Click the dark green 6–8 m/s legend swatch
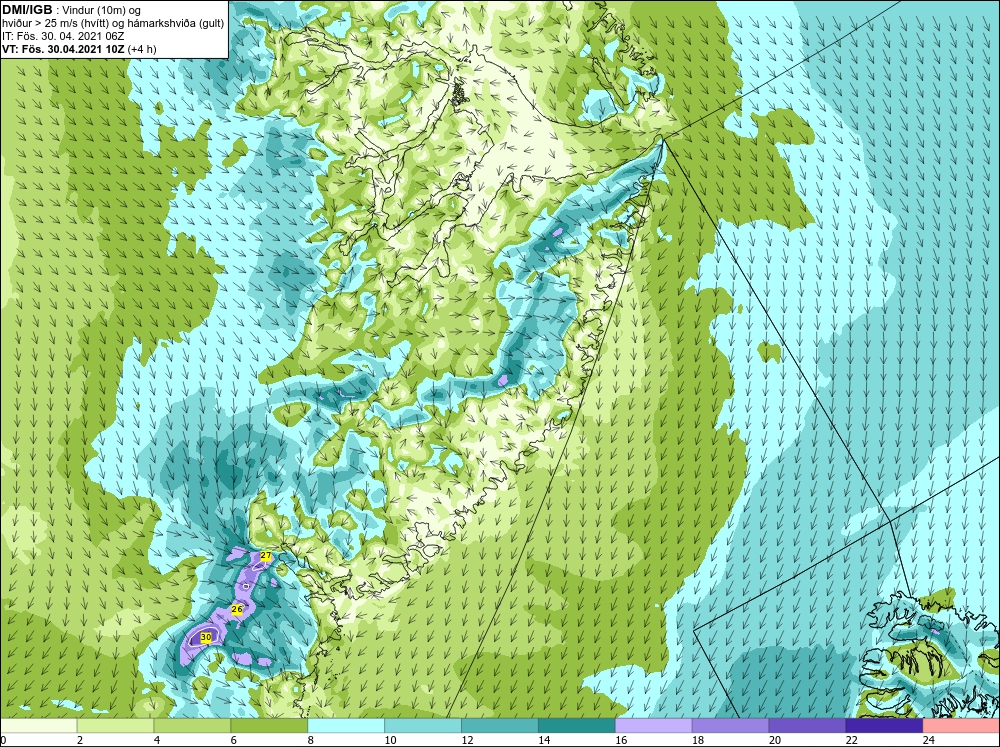The image size is (1000, 747). [269, 726]
